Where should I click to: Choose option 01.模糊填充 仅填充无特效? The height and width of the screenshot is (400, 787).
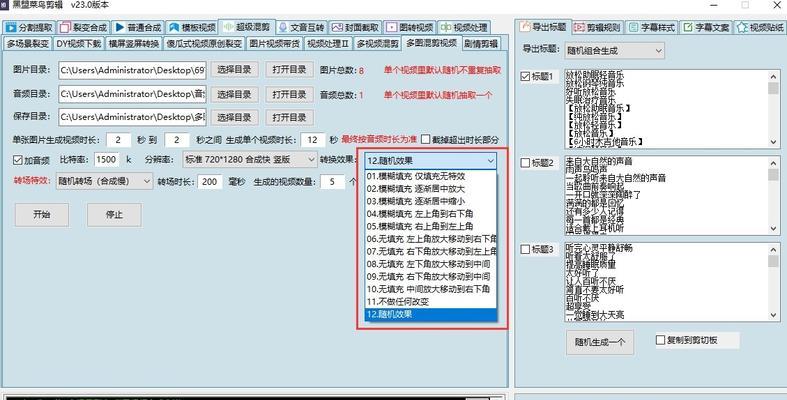pos(431,176)
